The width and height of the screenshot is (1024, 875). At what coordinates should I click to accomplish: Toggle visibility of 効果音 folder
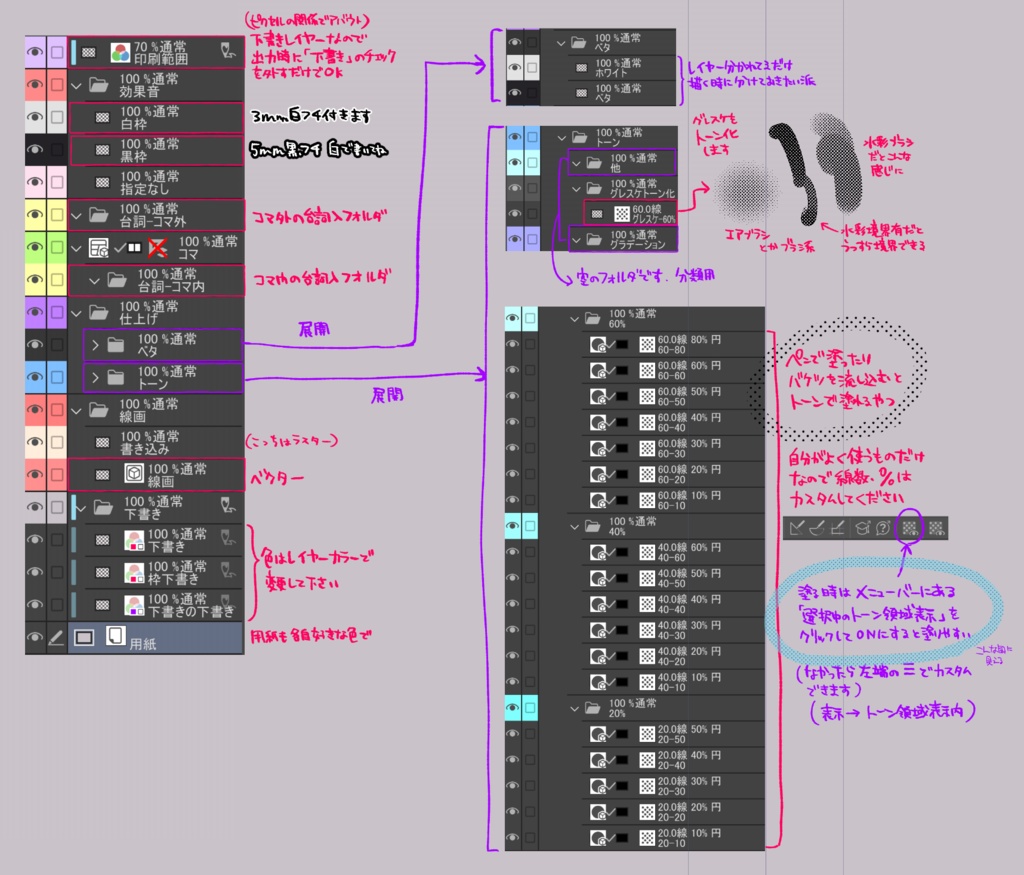(x=35, y=84)
